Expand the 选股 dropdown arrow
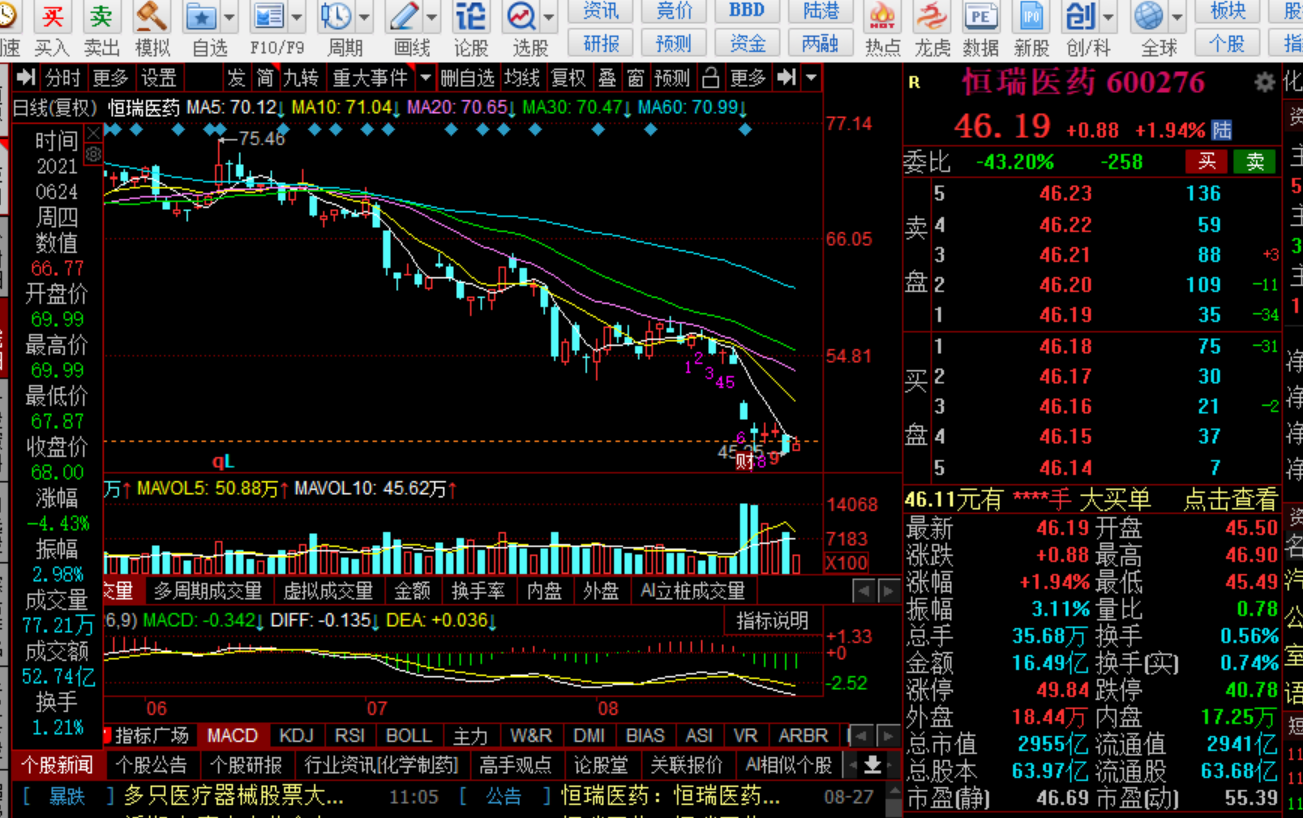1303x818 pixels. (x=549, y=17)
